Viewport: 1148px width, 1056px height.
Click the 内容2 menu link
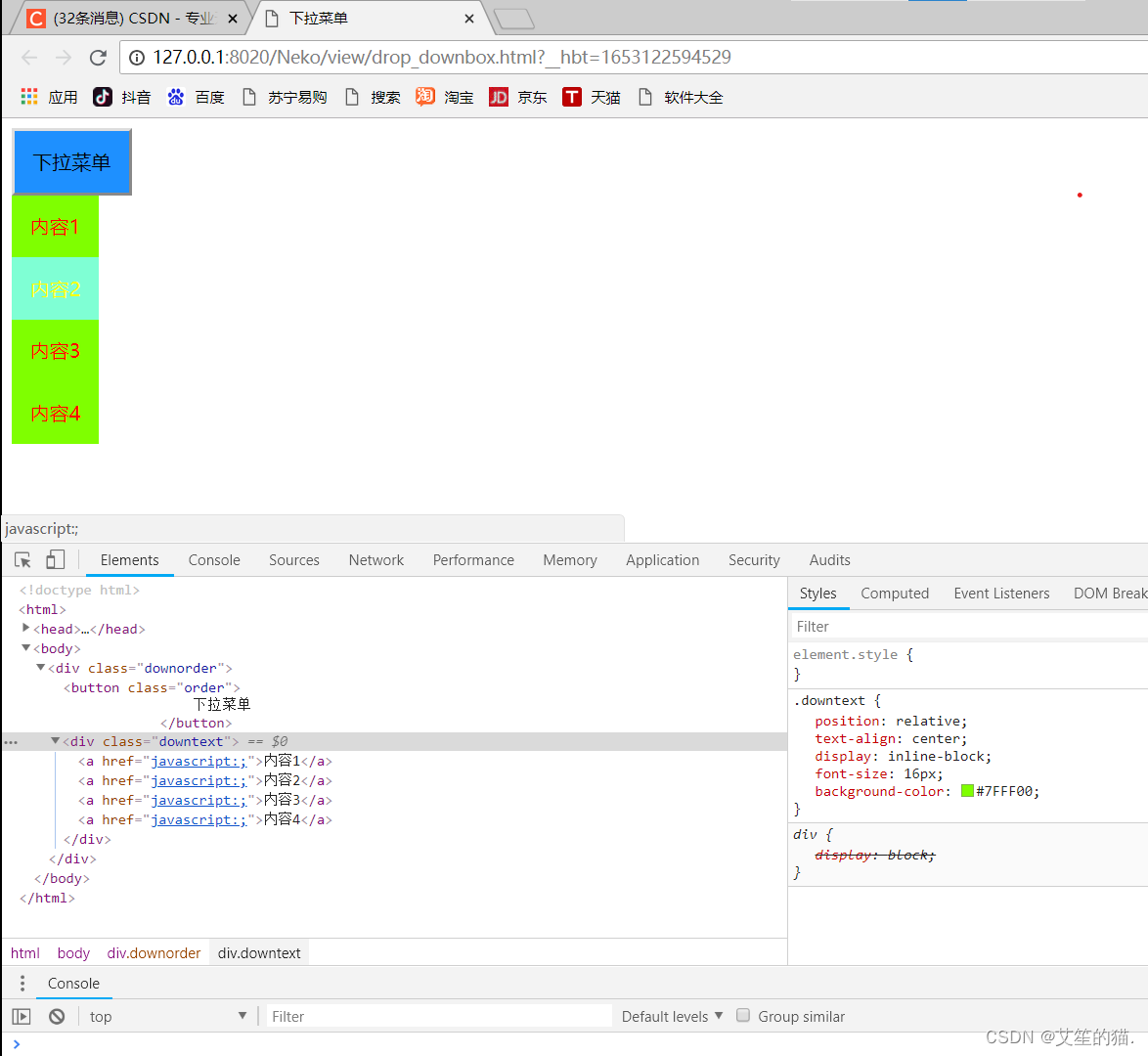click(x=55, y=289)
